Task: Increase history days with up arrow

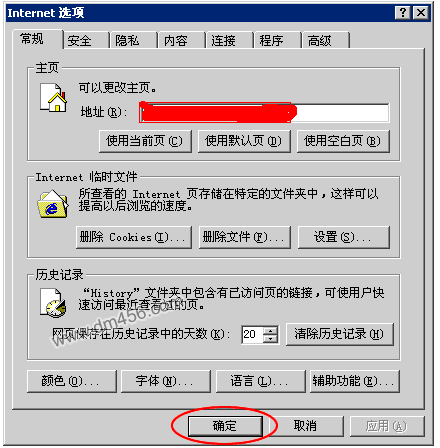Action: pos(270,330)
